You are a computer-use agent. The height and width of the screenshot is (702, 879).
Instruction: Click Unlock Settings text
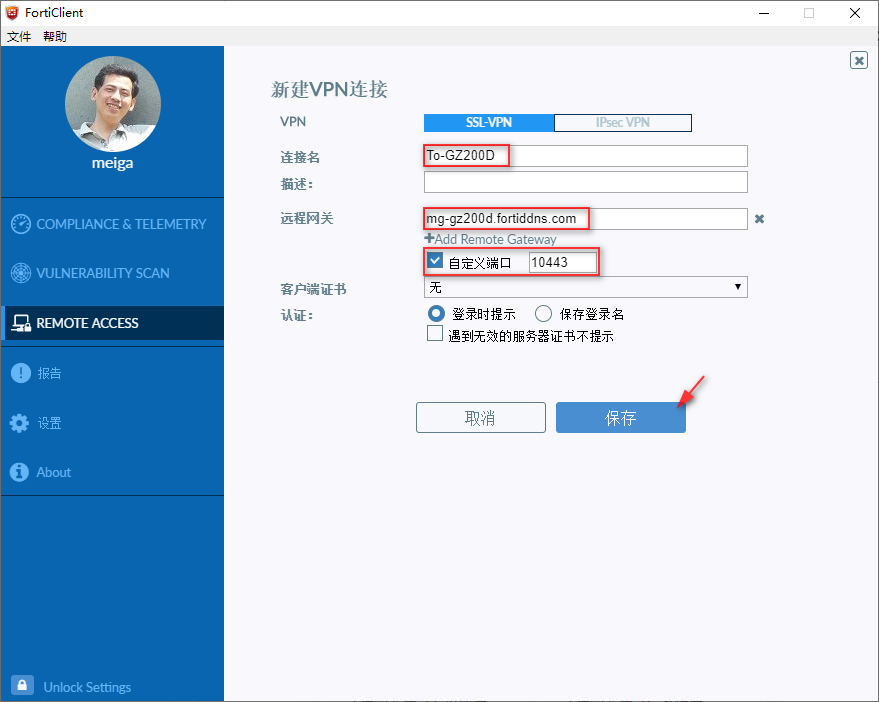click(87, 687)
